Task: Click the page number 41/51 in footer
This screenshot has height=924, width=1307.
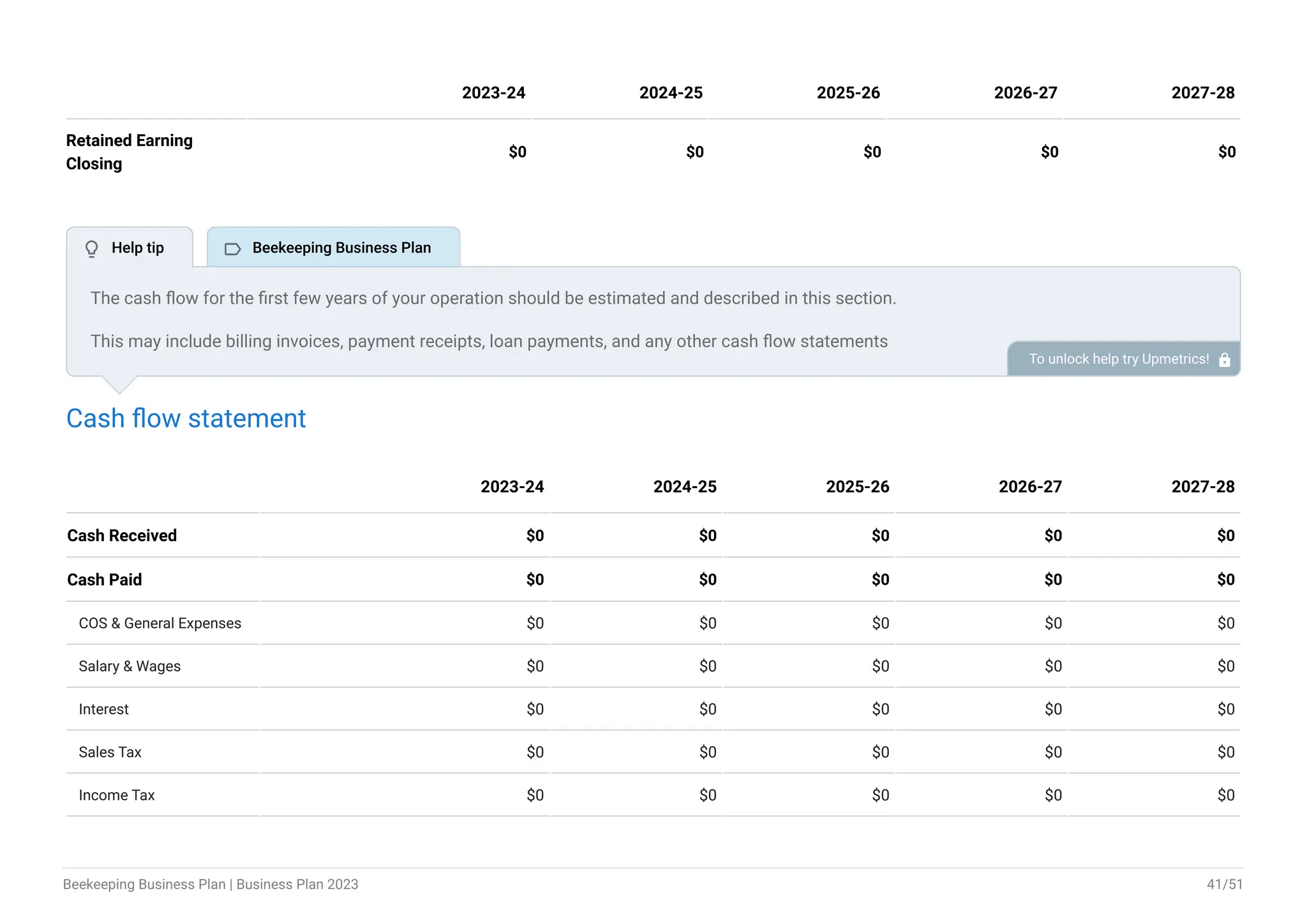Action: coord(1224,884)
